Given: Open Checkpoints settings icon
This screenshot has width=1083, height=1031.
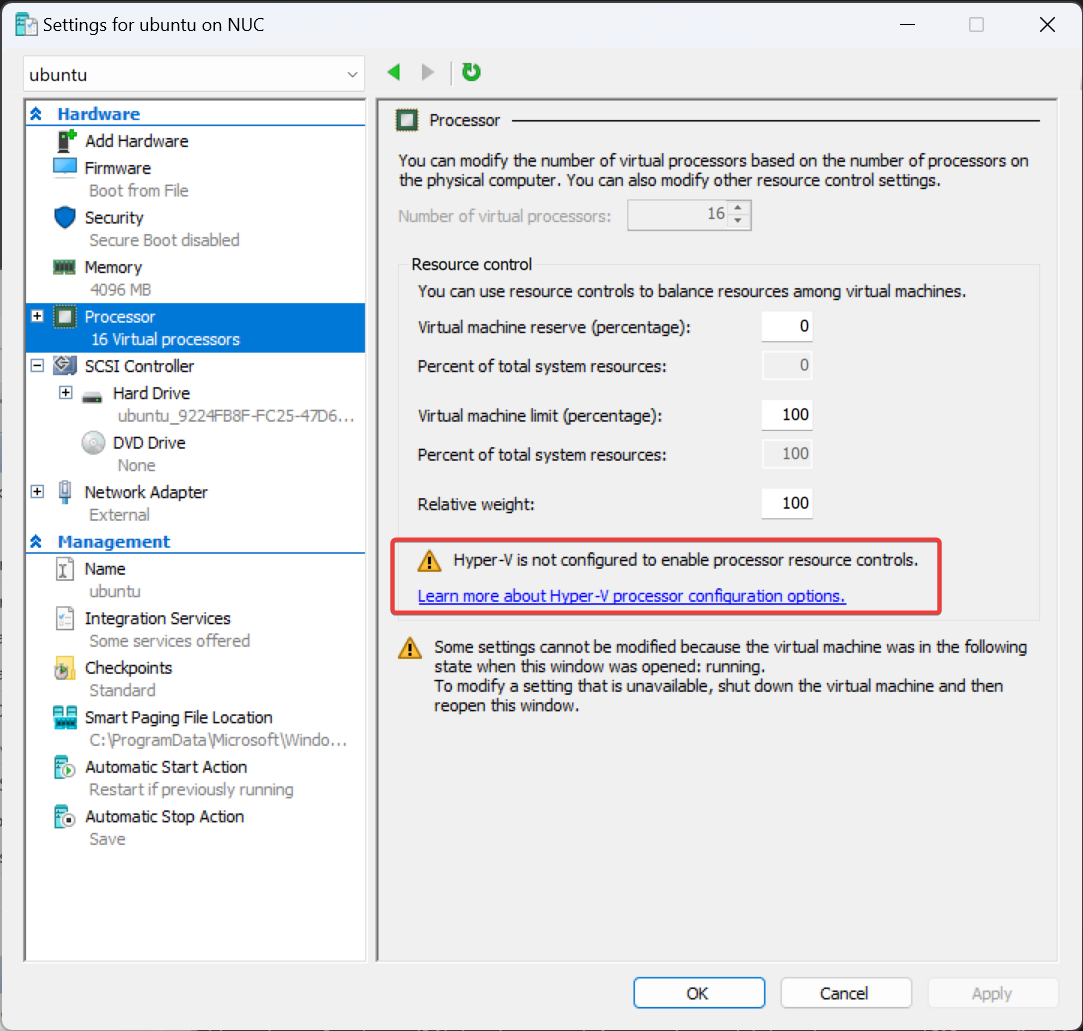Looking at the screenshot, I should tap(65, 668).
